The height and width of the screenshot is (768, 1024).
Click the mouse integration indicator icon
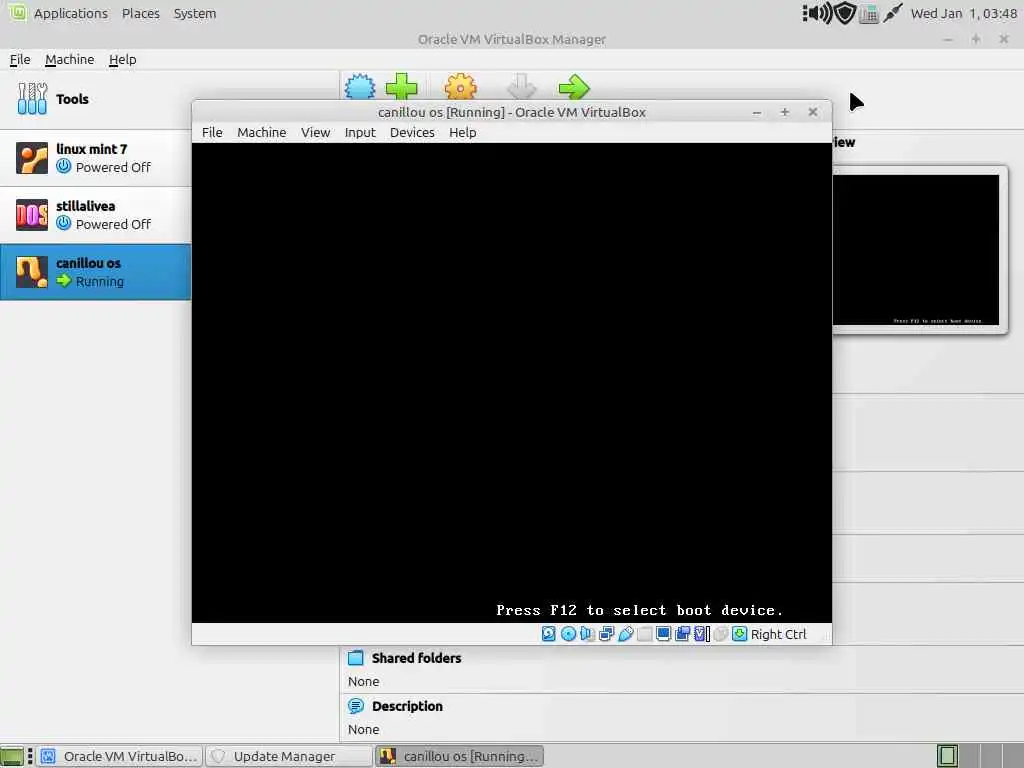coord(720,633)
